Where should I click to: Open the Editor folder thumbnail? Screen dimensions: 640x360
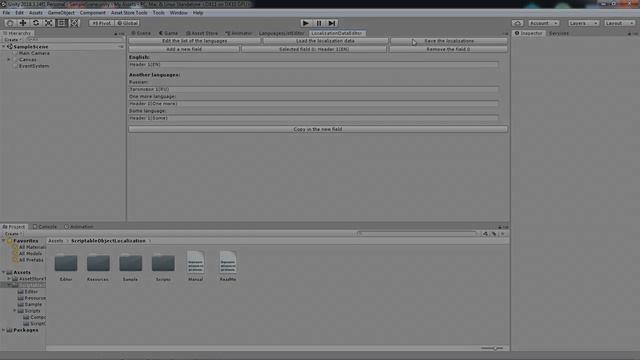click(x=66, y=263)
